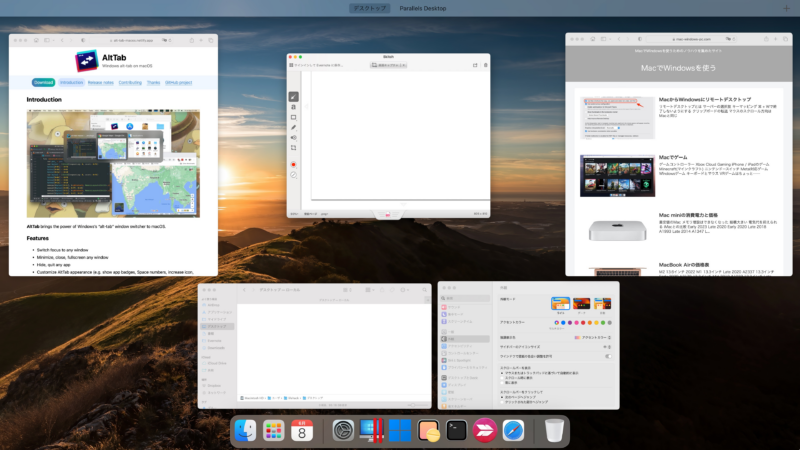
Task: Open Finder group-by dropdown
Action: 369,290
